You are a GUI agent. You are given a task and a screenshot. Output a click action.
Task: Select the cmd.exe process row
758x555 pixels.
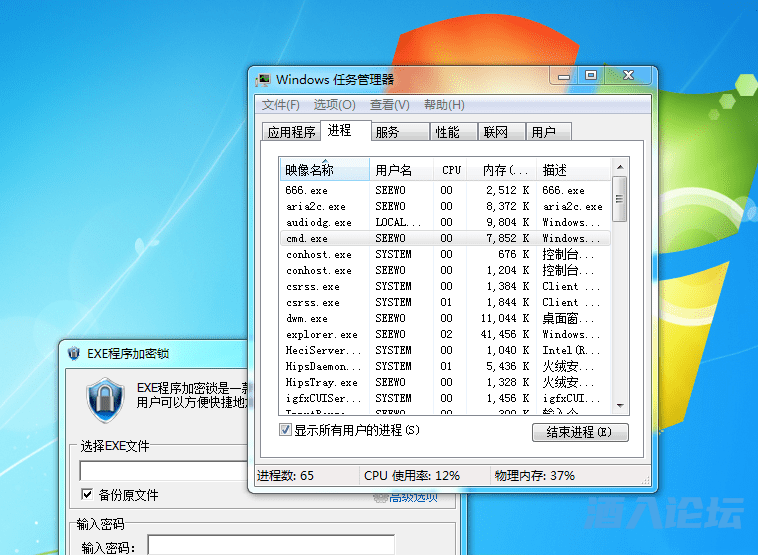coord(307,239)
